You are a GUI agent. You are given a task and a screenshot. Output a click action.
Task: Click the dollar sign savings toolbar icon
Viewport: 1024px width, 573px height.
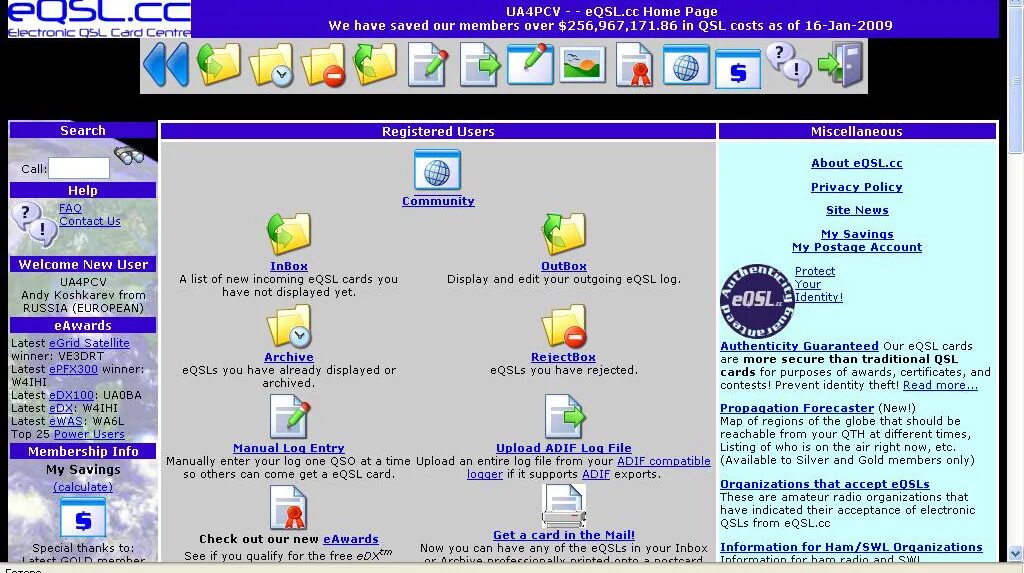coord(738,69)
